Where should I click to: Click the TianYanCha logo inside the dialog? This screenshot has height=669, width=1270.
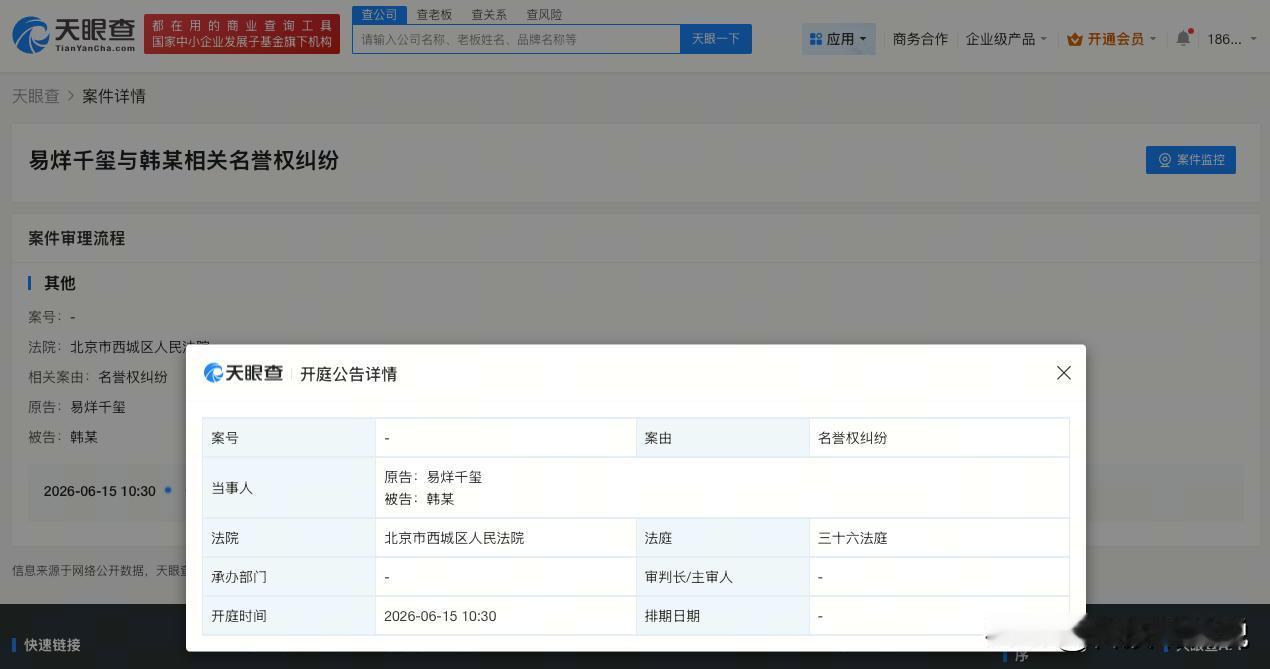243,373
